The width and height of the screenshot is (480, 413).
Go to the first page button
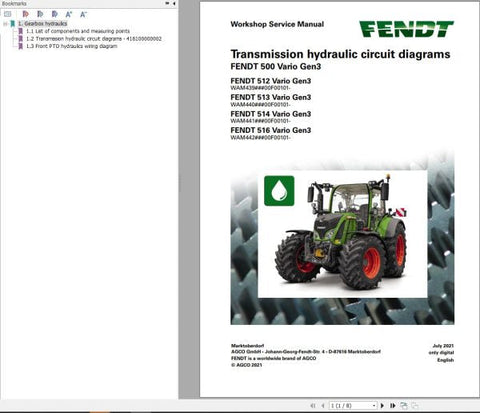tap(313, 405)
